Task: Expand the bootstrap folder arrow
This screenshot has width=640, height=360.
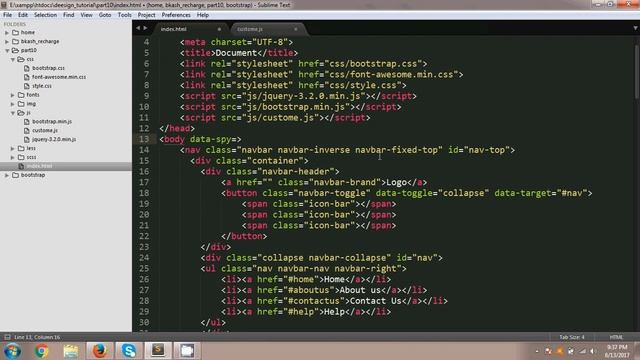Action: click(x=7, y=175)
